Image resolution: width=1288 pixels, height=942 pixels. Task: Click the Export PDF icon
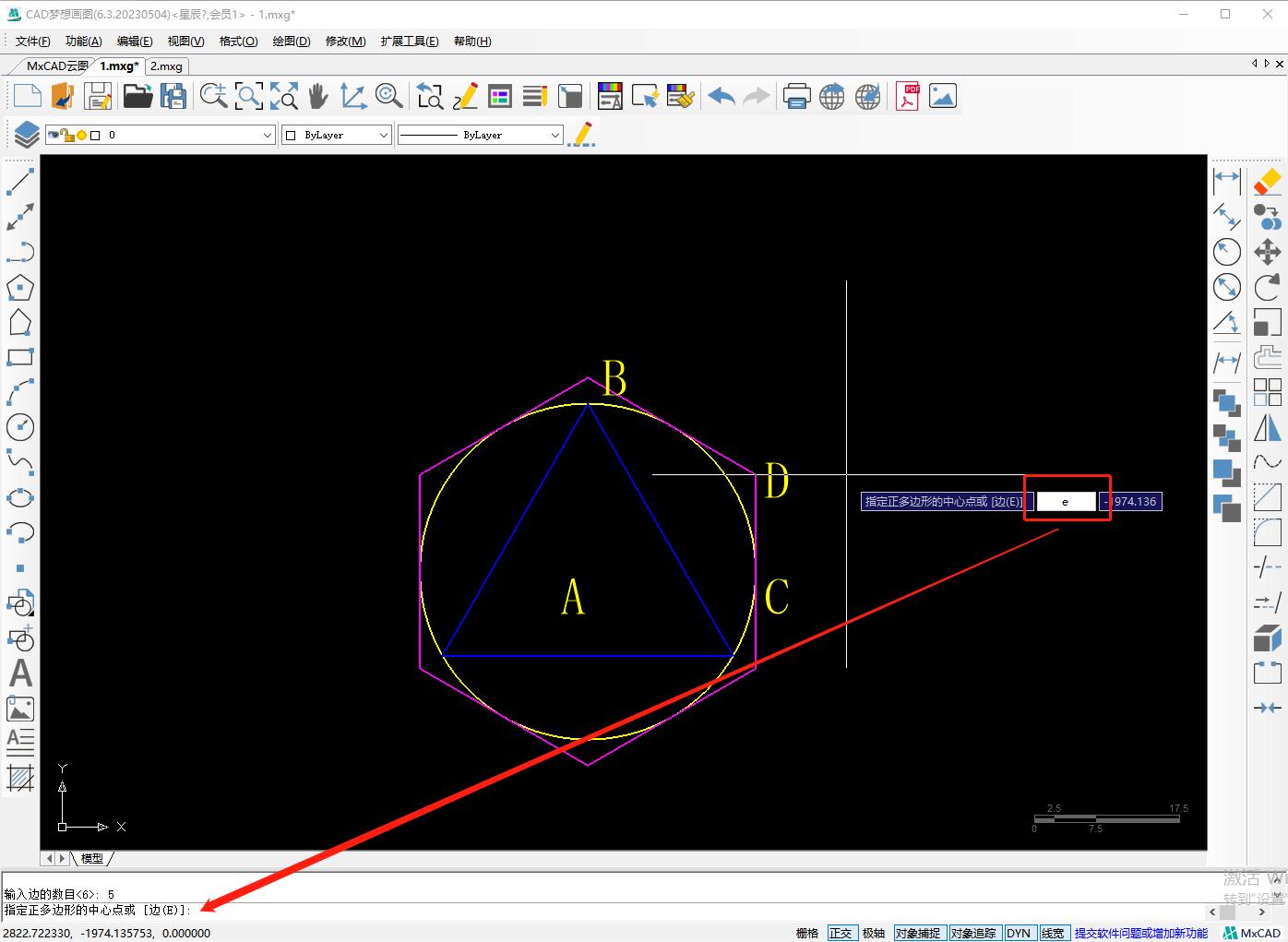pos(907,97)
